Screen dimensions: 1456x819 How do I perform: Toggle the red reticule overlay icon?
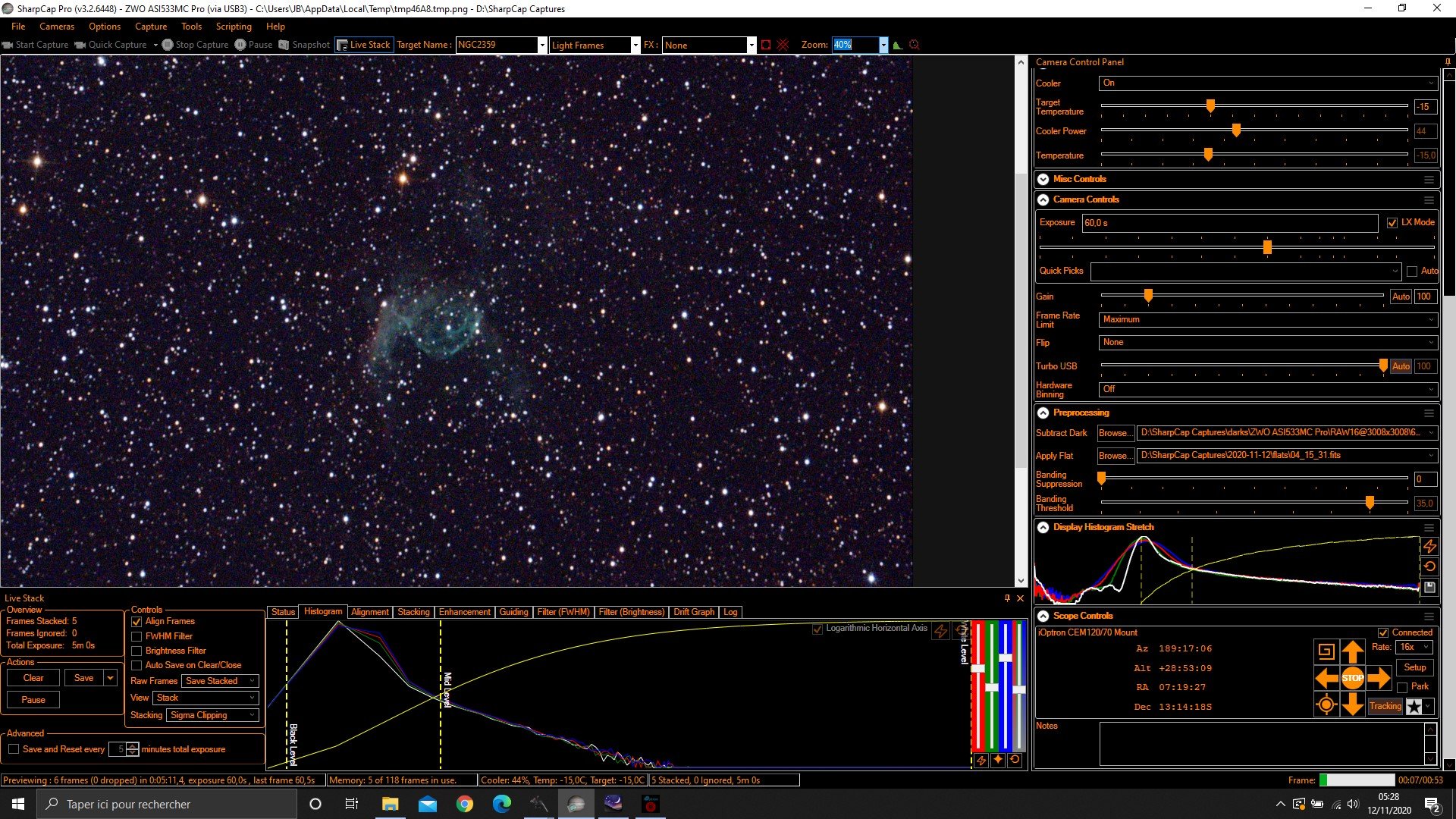click(x=783, y=45)
